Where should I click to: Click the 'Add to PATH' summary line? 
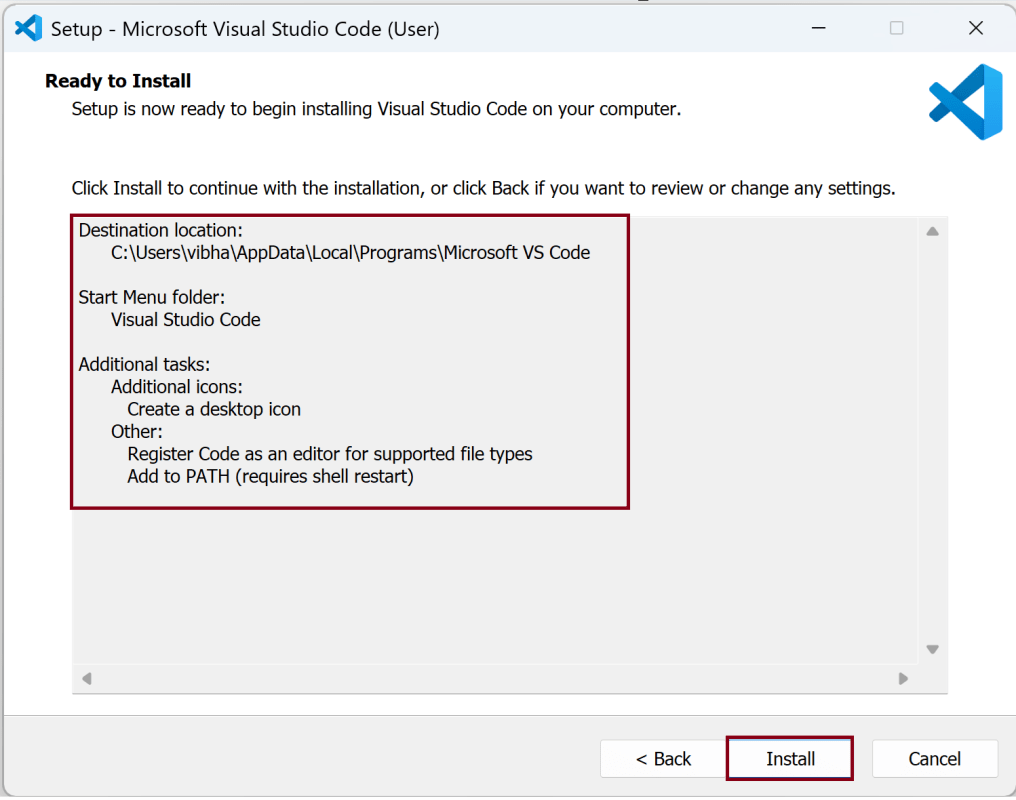(270, 476)
